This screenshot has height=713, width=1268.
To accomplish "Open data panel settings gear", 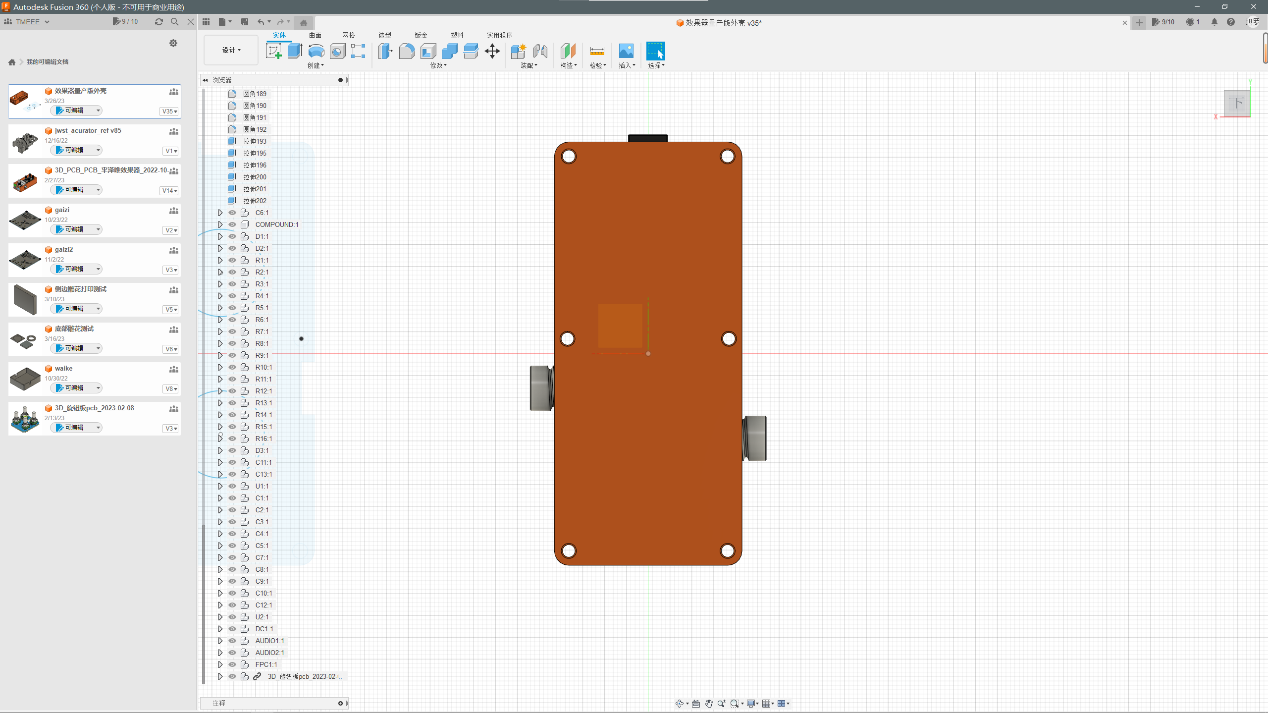I will pyautogui.click(x=173, y=43).
